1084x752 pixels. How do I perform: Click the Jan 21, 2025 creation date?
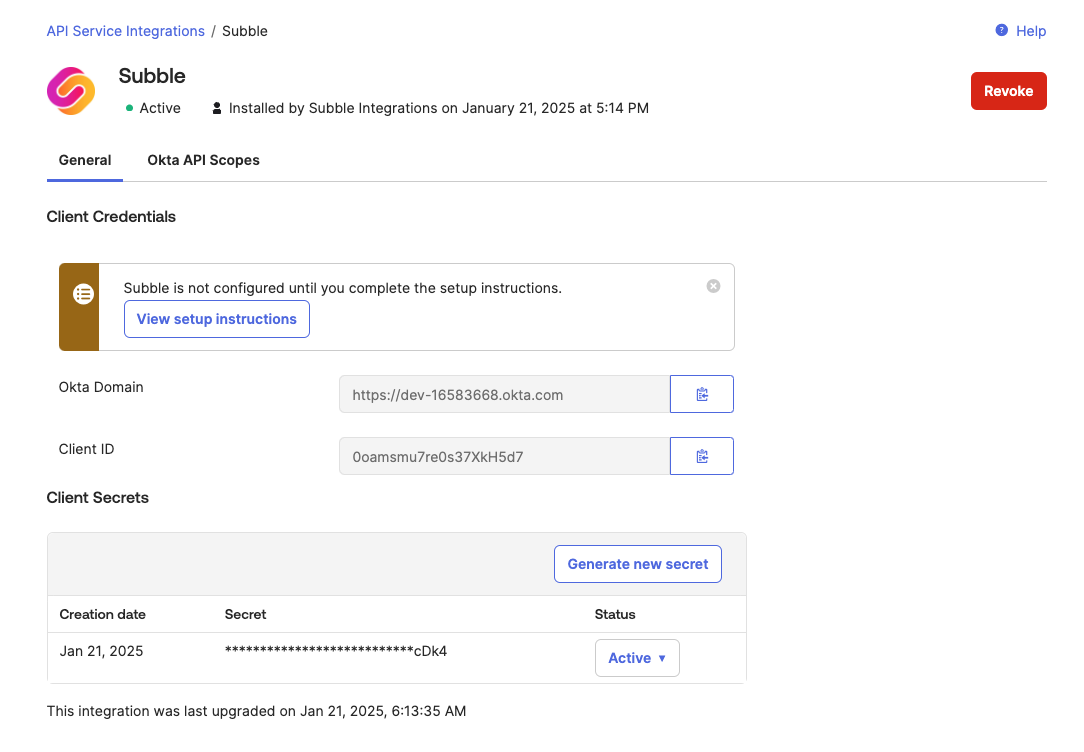(x=102, y=651)
